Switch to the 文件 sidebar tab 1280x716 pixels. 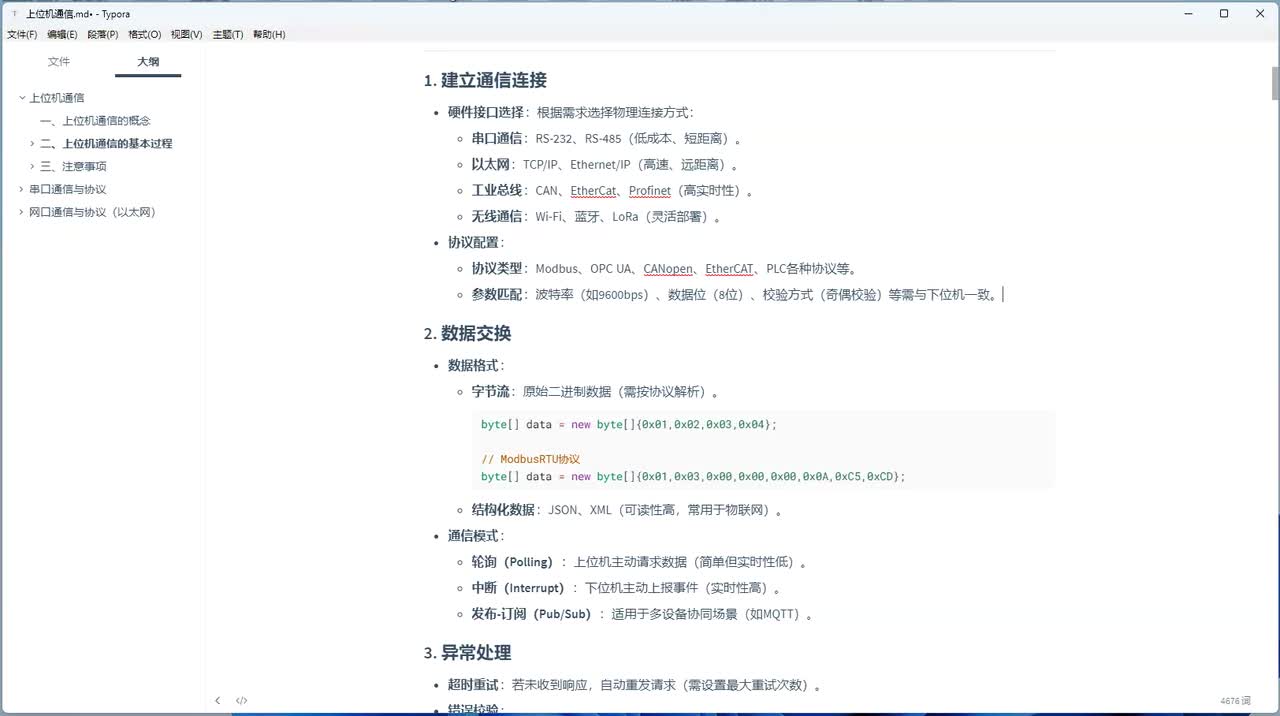pyautogui.click(x=59, y=62)
